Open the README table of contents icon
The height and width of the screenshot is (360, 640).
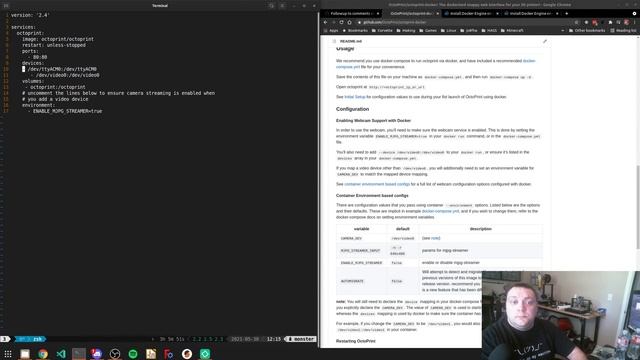[334, 41]
